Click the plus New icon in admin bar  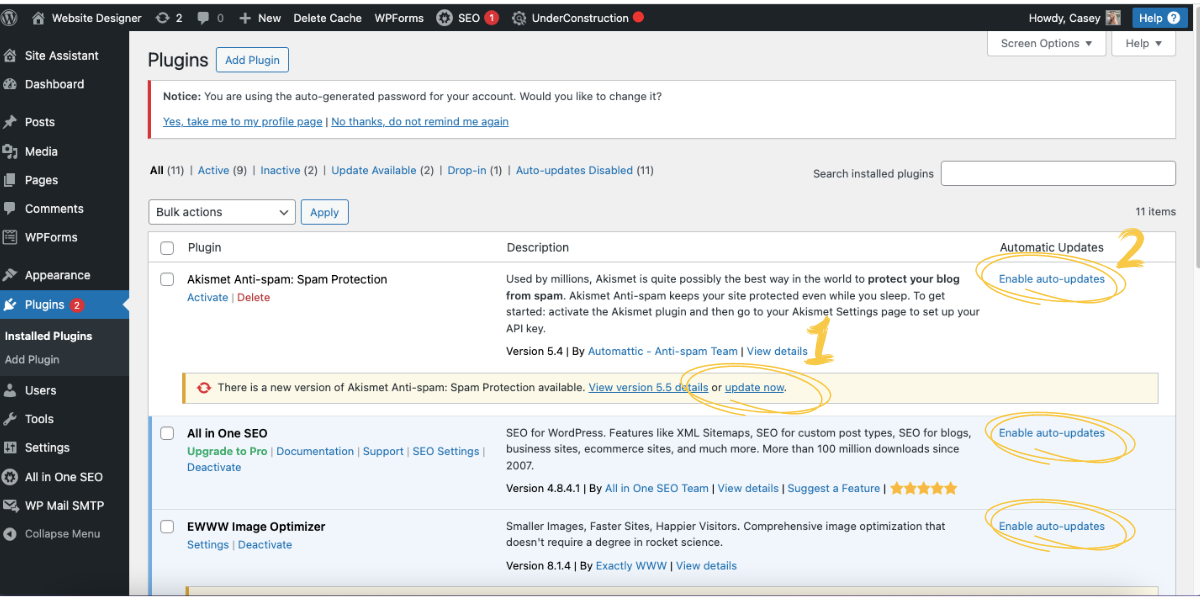246,18
